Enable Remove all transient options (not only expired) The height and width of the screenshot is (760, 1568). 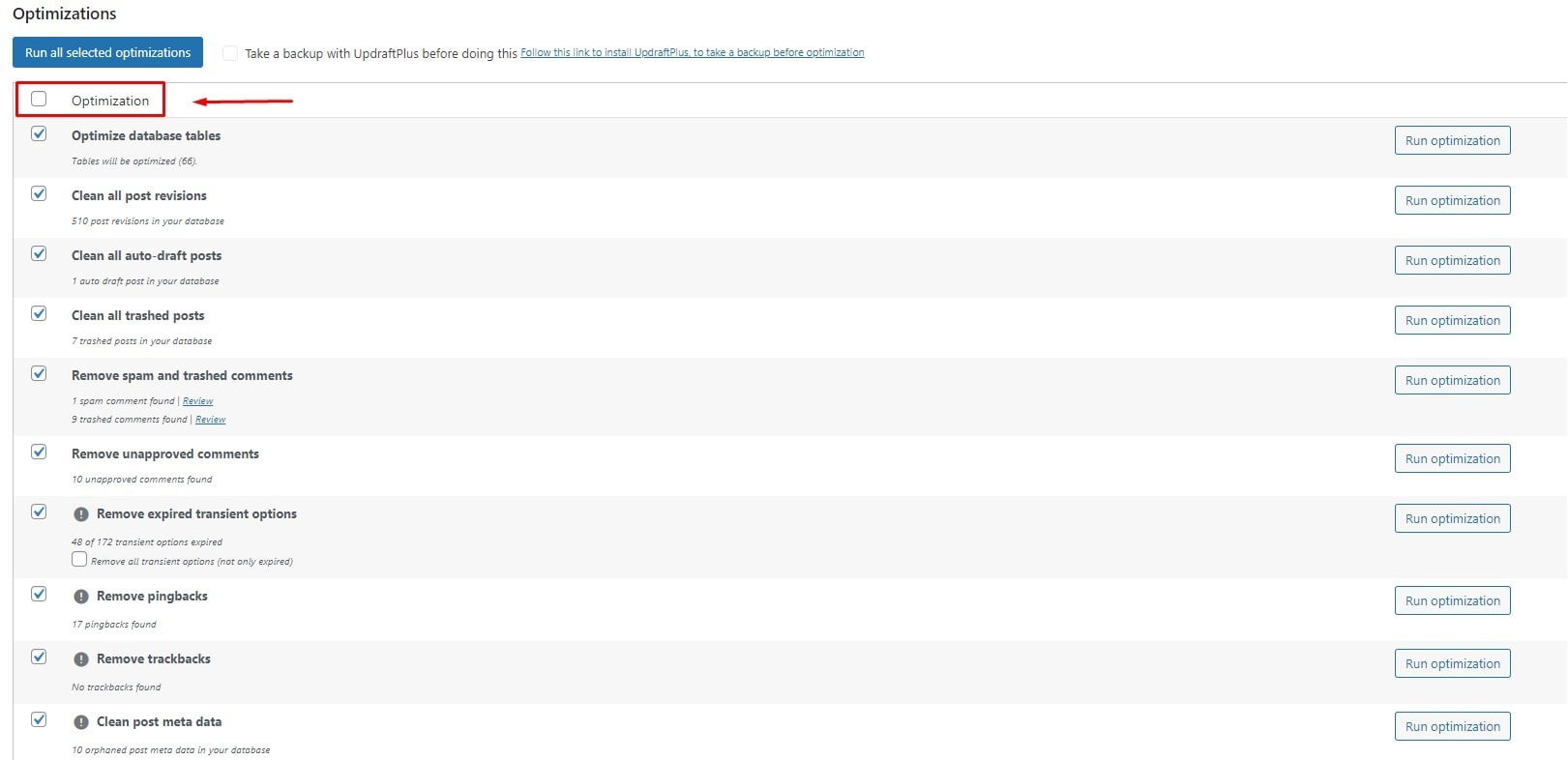click(x=79, y=559)
